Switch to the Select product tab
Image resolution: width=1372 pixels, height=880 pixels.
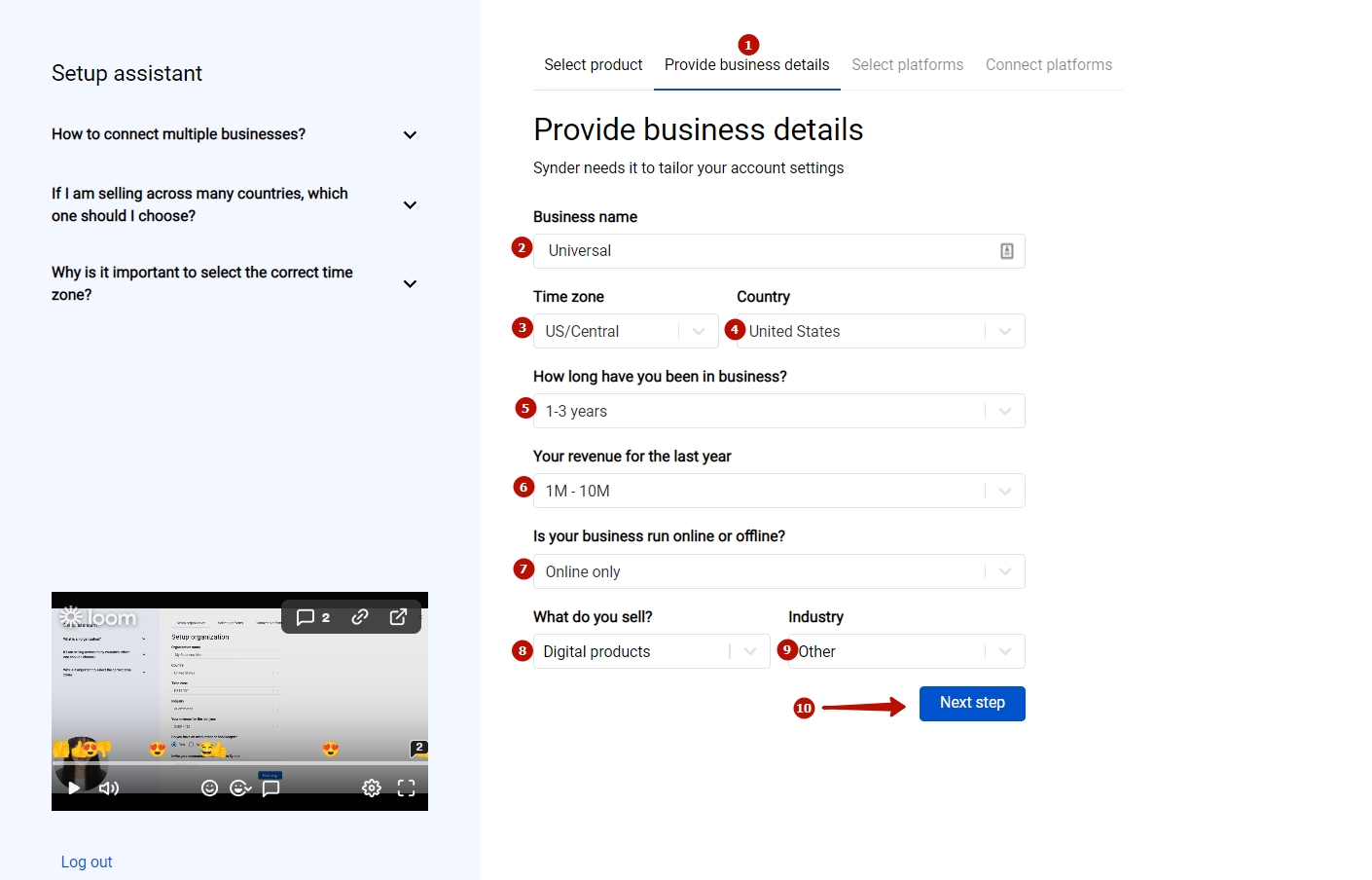[x=593, y=64]
